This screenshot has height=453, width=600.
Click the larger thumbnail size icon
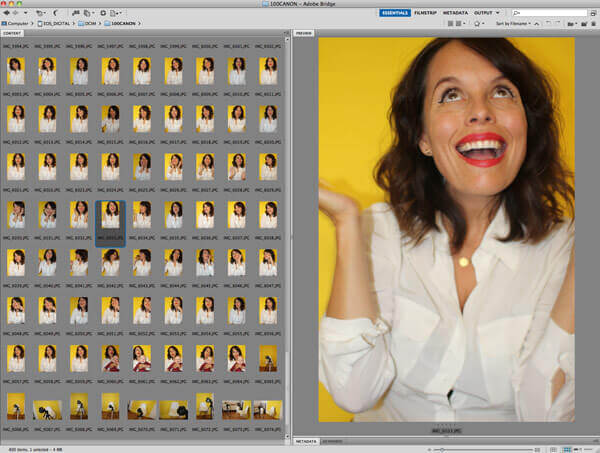pos(537,450)
